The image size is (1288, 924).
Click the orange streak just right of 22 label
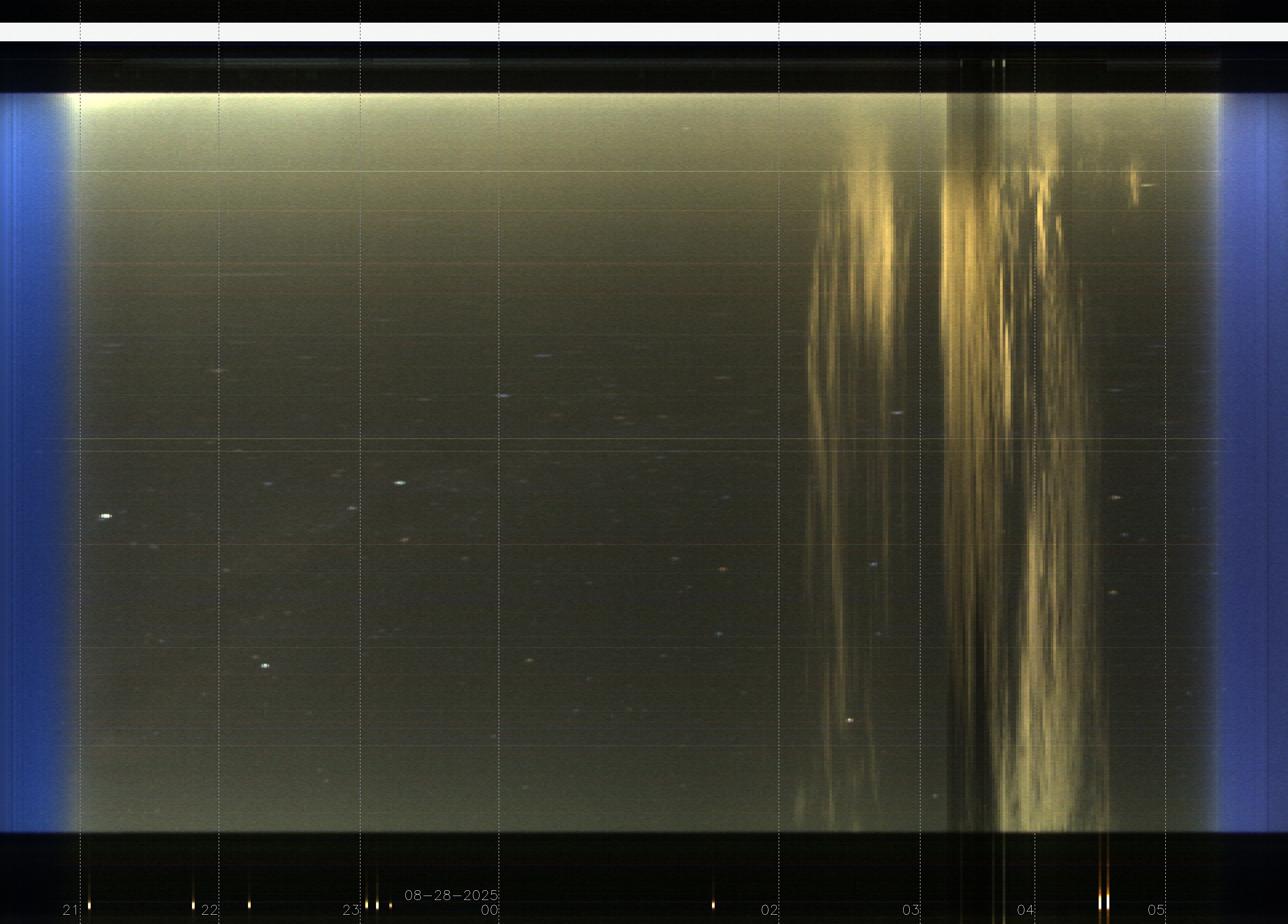[x=249, y=905]
